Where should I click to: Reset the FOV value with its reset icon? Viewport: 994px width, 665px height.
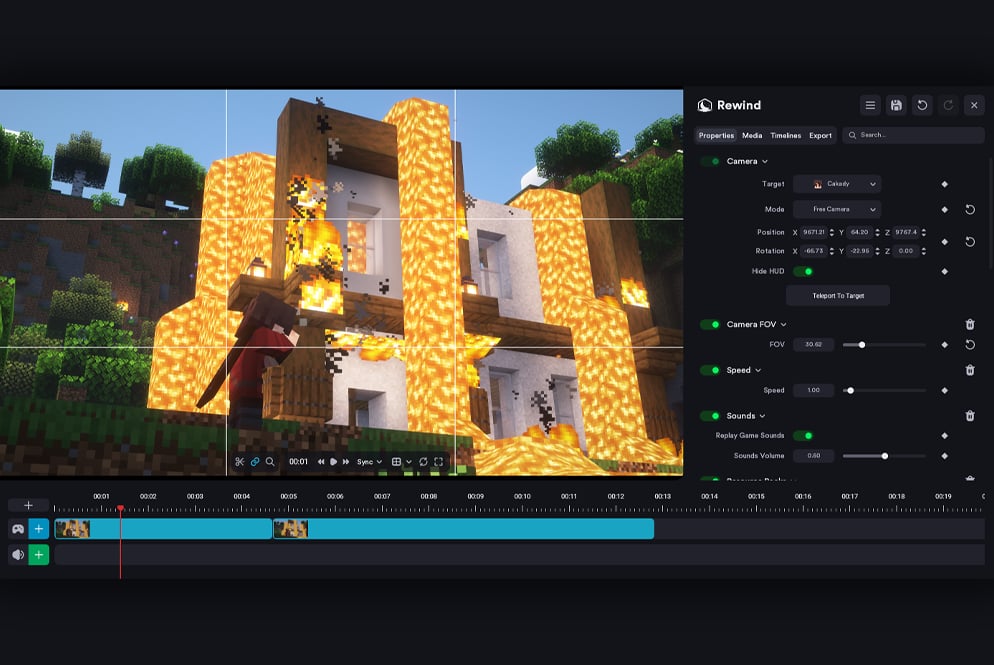969,344
